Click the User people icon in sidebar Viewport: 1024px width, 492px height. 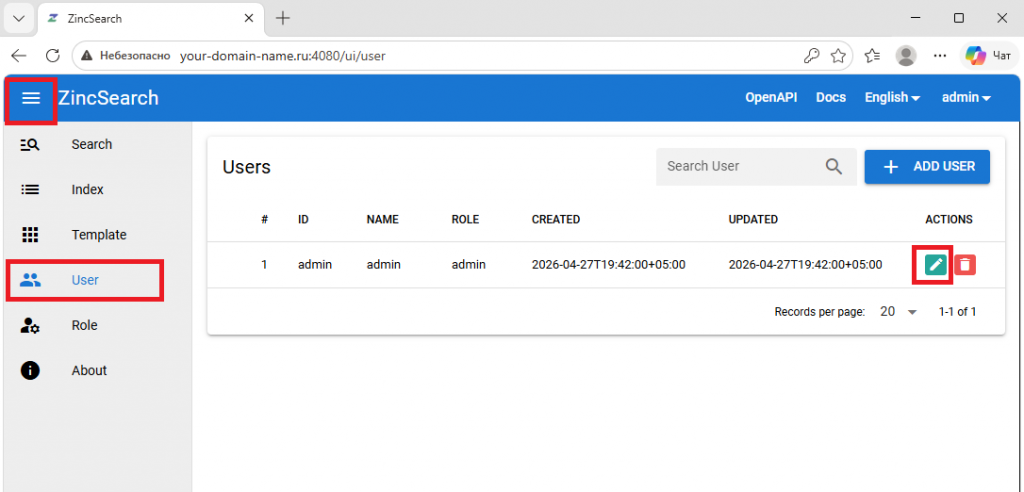point(30,280)
